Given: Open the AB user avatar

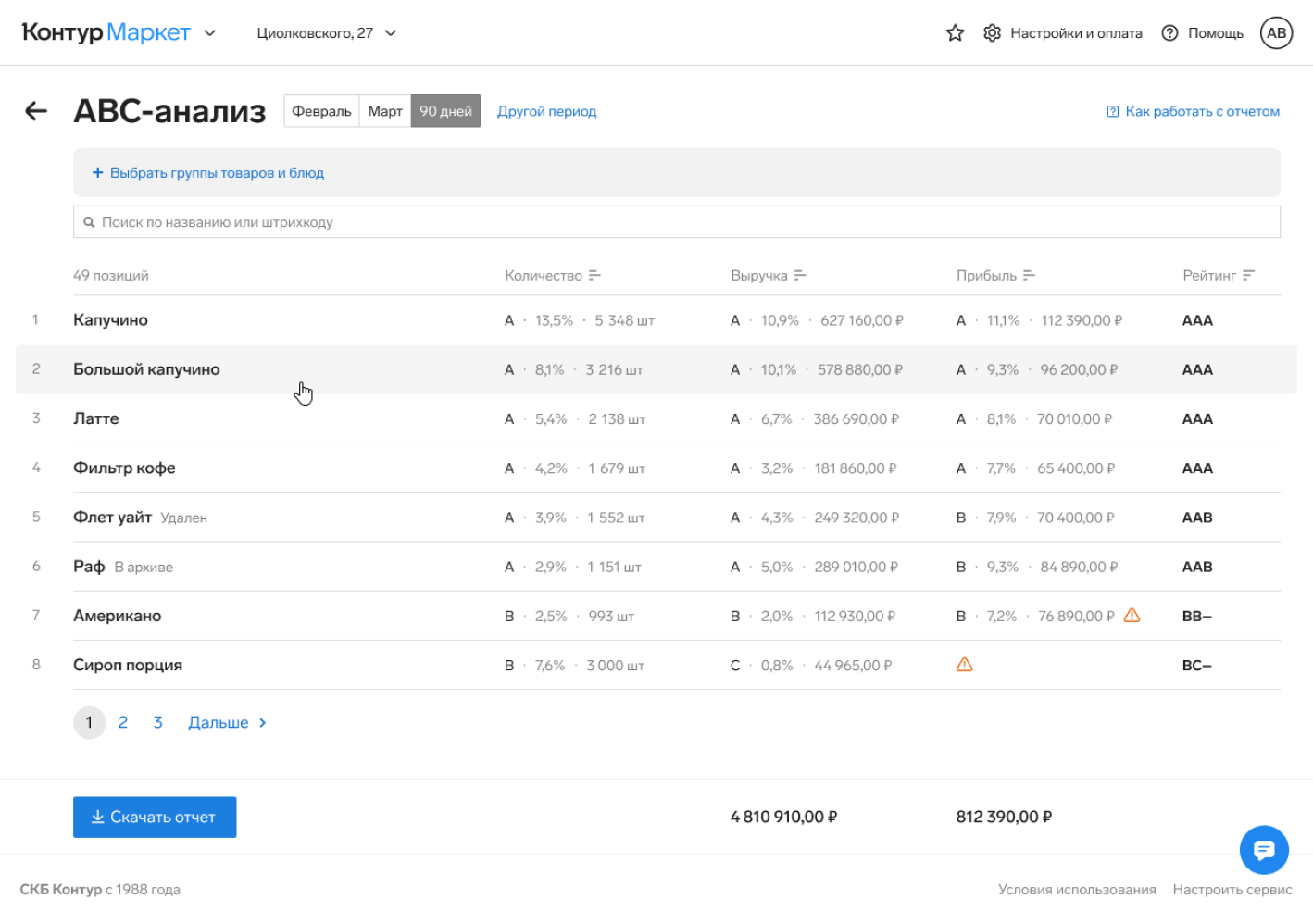Looking at the screenshot, I should coord(1276,33).
